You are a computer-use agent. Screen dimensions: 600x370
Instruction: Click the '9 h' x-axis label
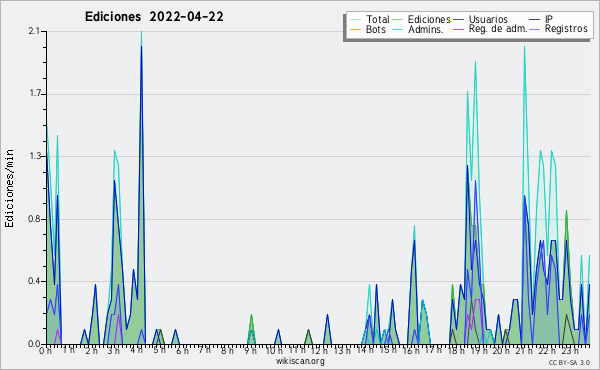click(x=250, y=351)
